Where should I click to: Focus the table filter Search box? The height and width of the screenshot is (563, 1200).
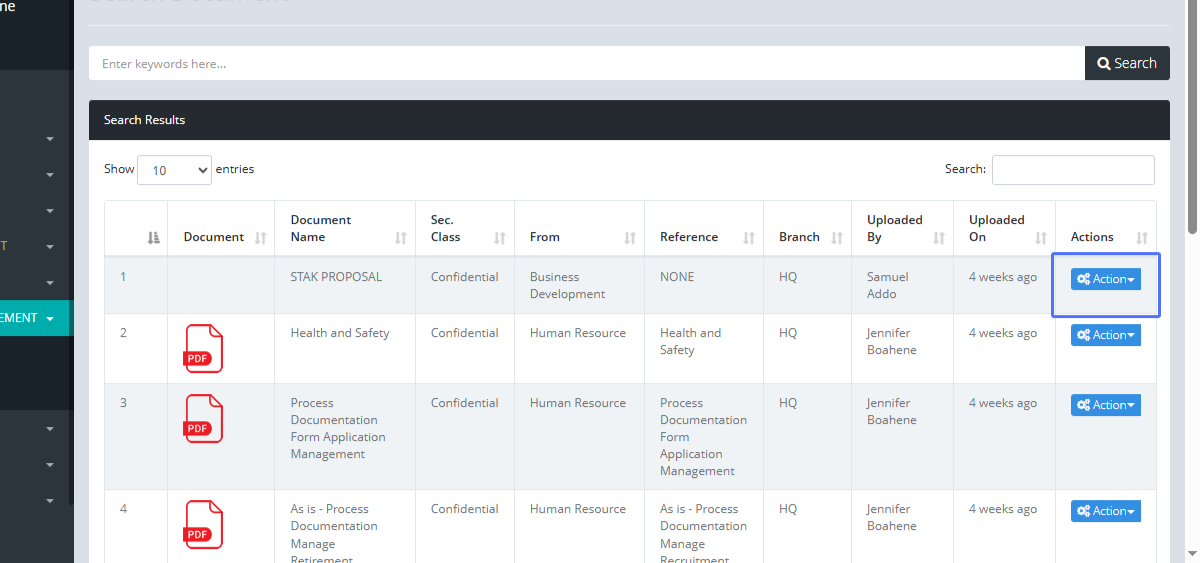tap(1072, 170)
